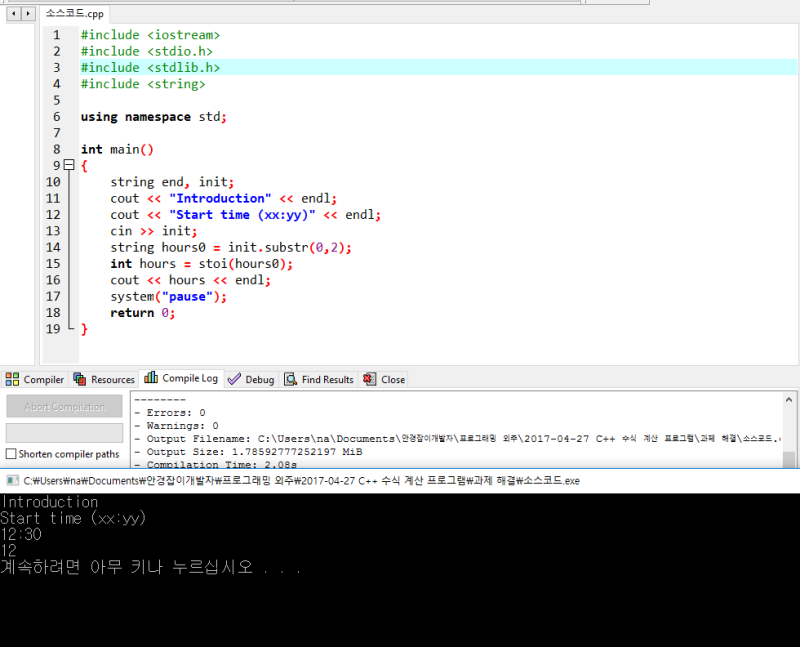
Task: Close the bottom panel with Close tab
Action: tap(384, 380)
